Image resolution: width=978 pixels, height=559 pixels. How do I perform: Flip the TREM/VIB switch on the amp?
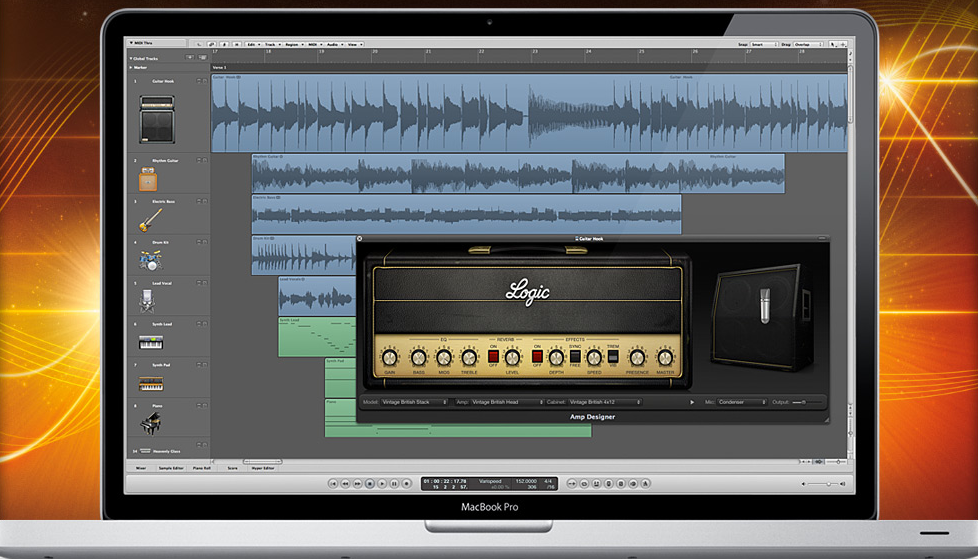tap(613, 356)
